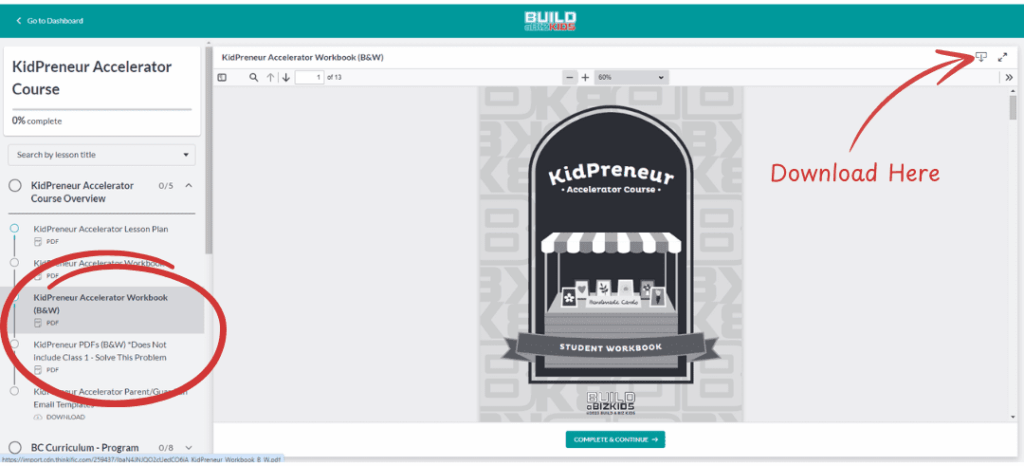Mark KidPreneur Accelerator Lesson Plan circle
This screenshot has width=1024, height=466.
(x=15, y=229)
